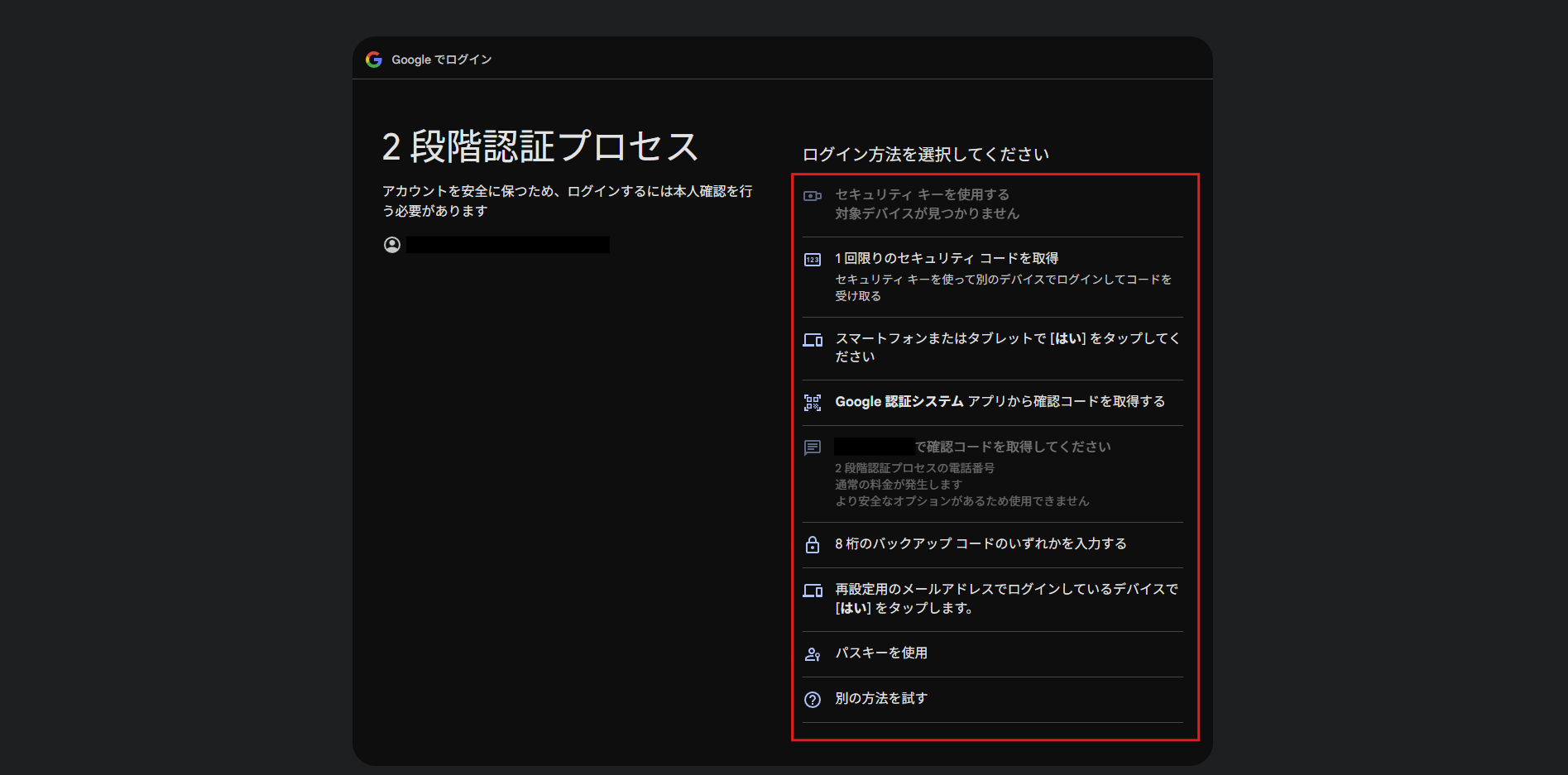Choose 8 桁のバックアップ コード option
Image resolution: width=1568 pixels, height=775 pixels.
click(981, 544)
